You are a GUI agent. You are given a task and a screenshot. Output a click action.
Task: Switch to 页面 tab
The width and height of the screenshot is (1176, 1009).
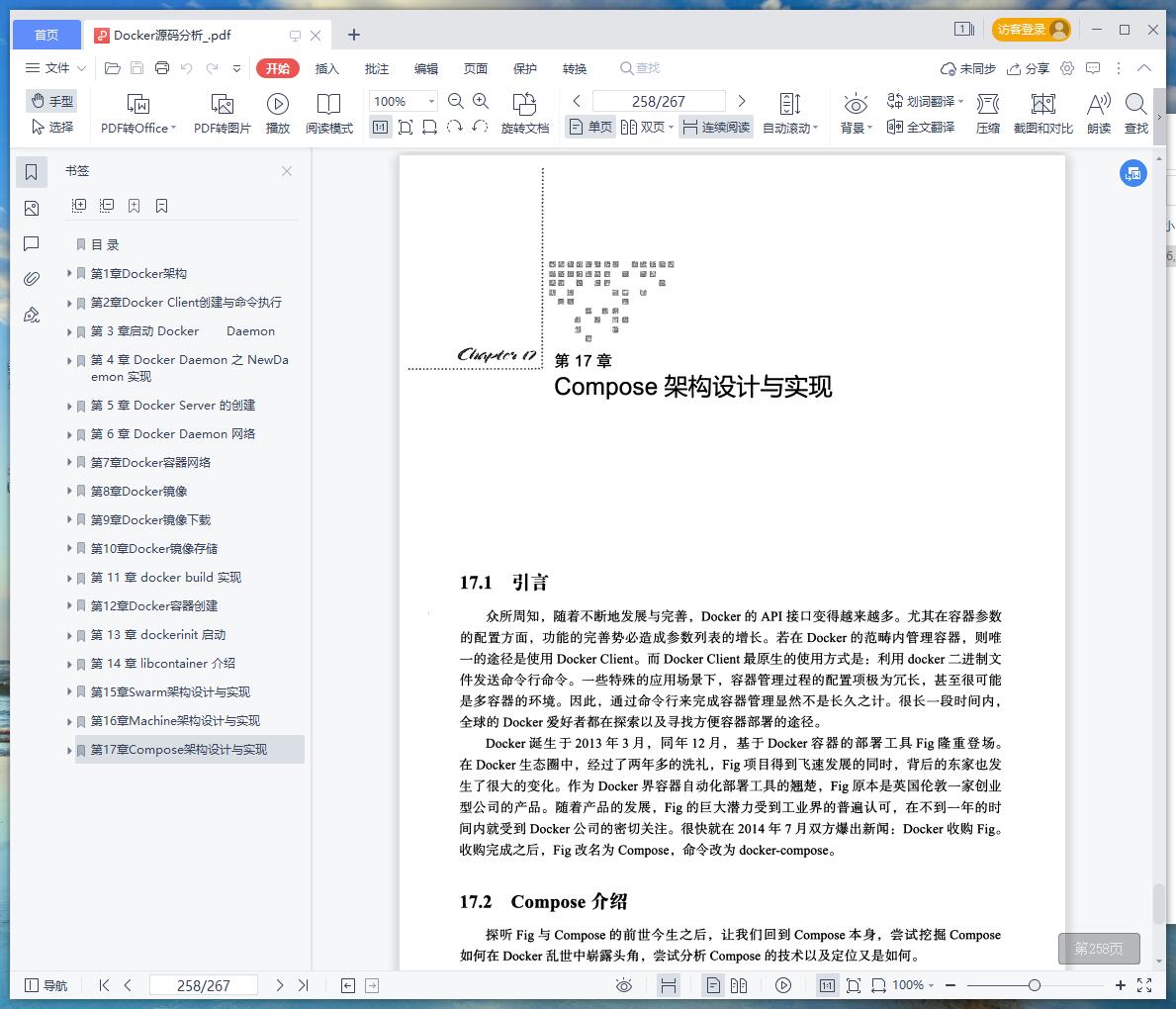pos(476,68)
